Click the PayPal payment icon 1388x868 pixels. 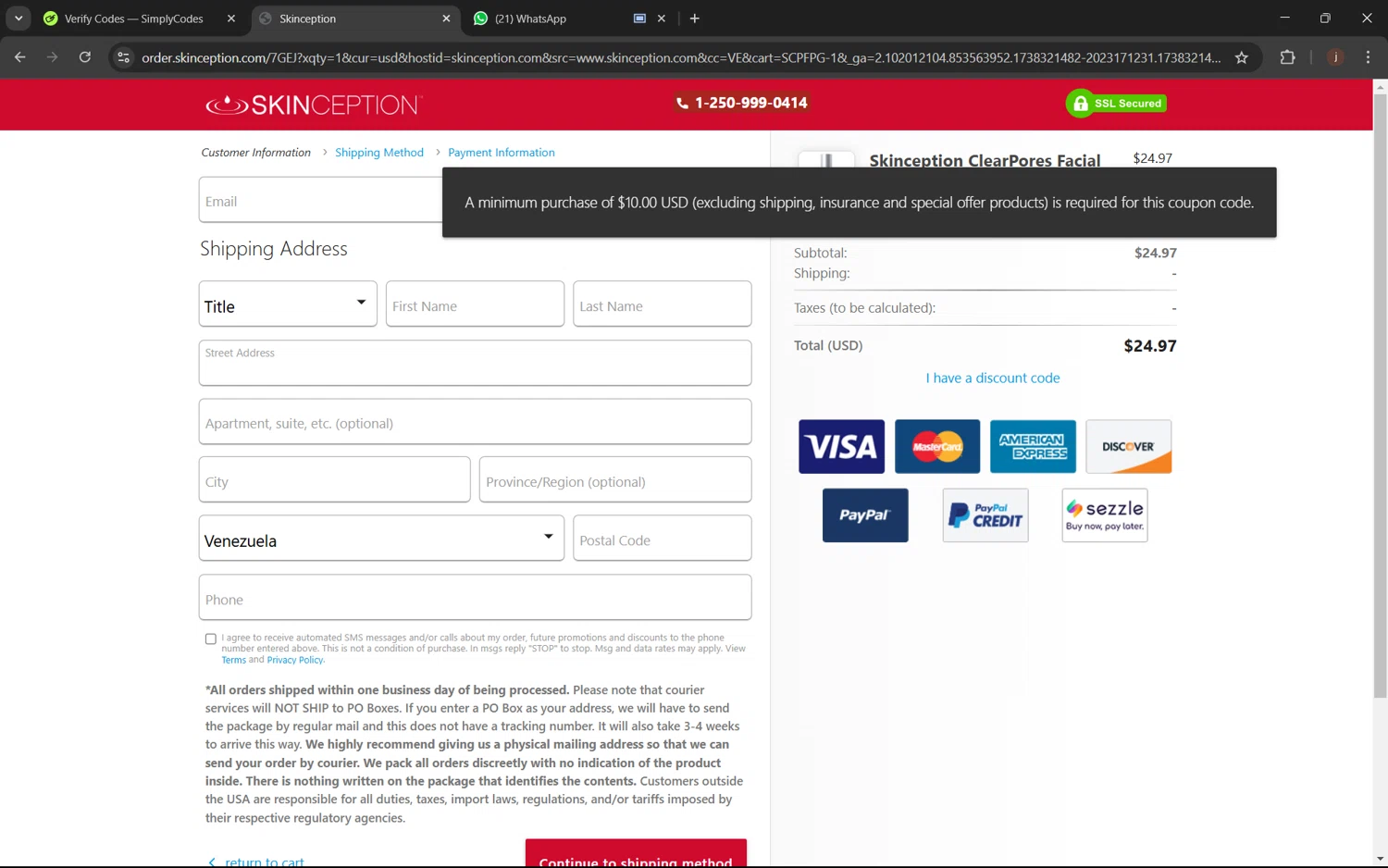[x=865, y=515]
